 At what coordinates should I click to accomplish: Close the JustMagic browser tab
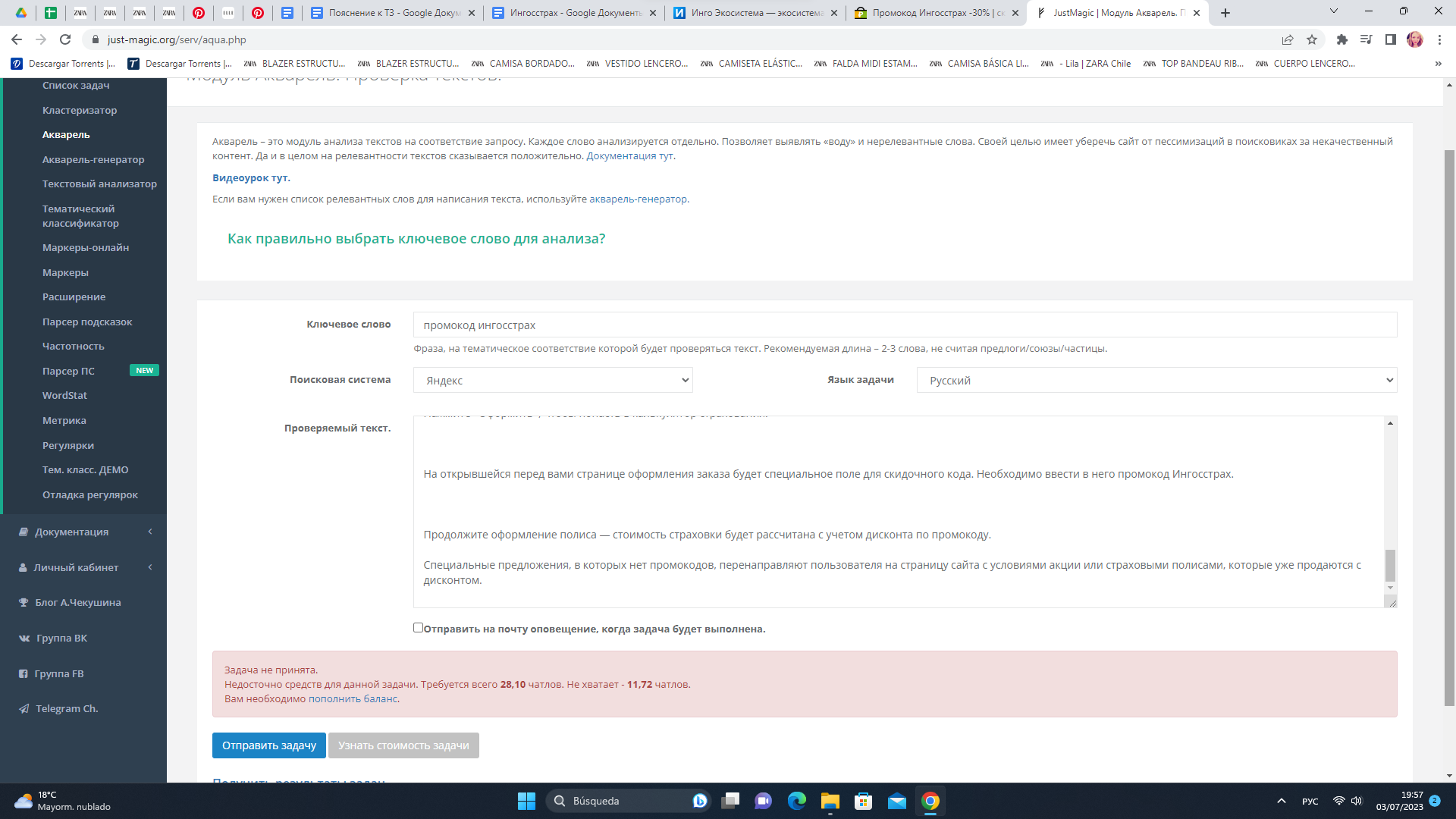click(1197, 13)
